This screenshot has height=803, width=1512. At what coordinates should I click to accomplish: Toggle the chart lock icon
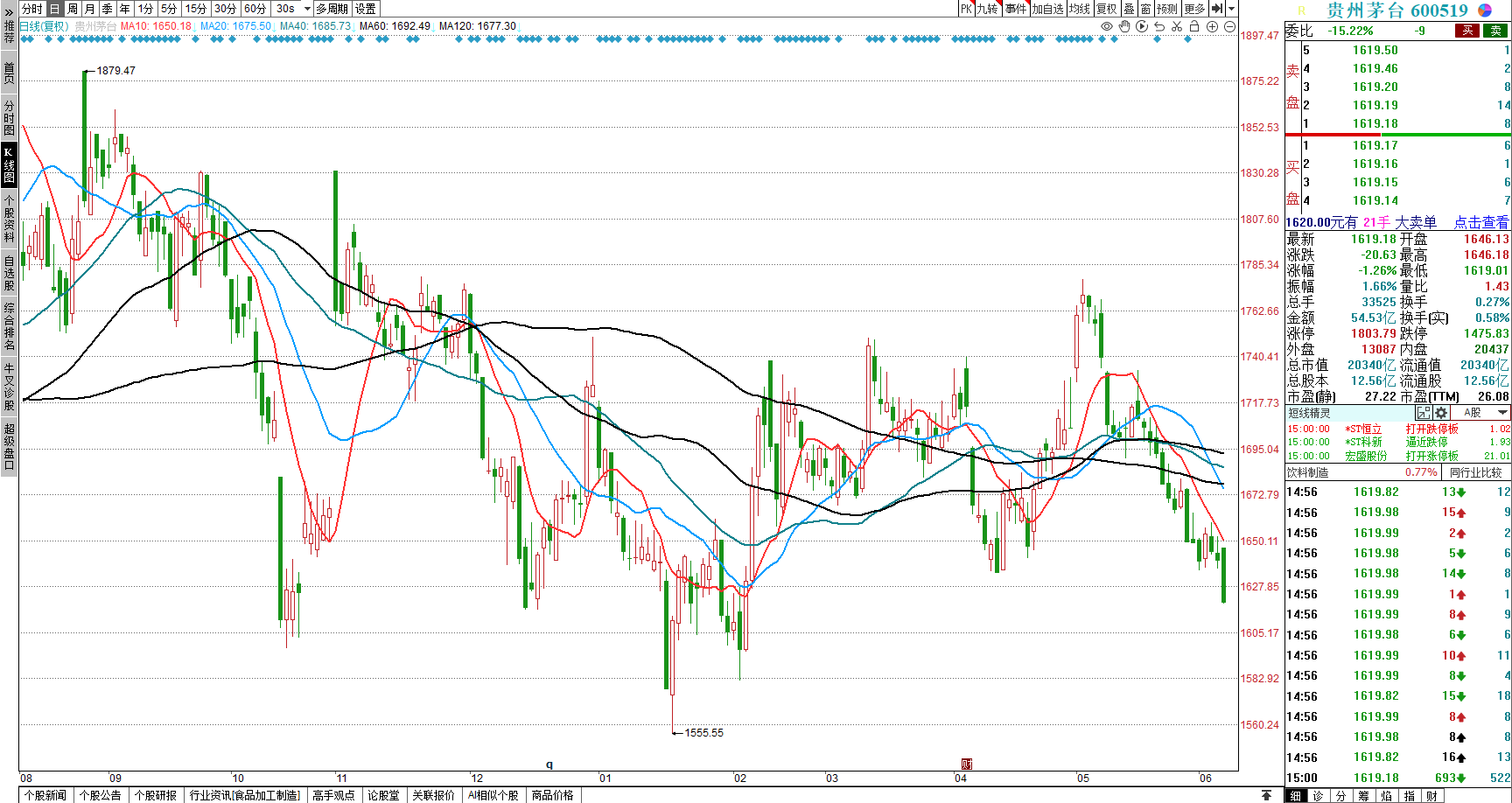pos(1194,26)
